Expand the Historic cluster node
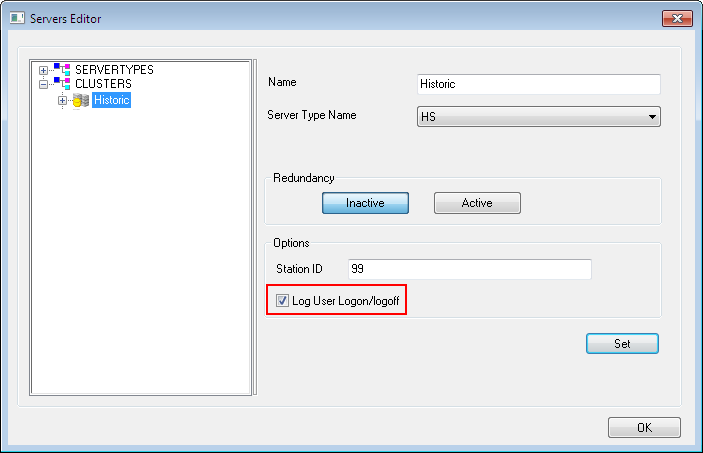The image size is (703, 453). click(62, 100)
